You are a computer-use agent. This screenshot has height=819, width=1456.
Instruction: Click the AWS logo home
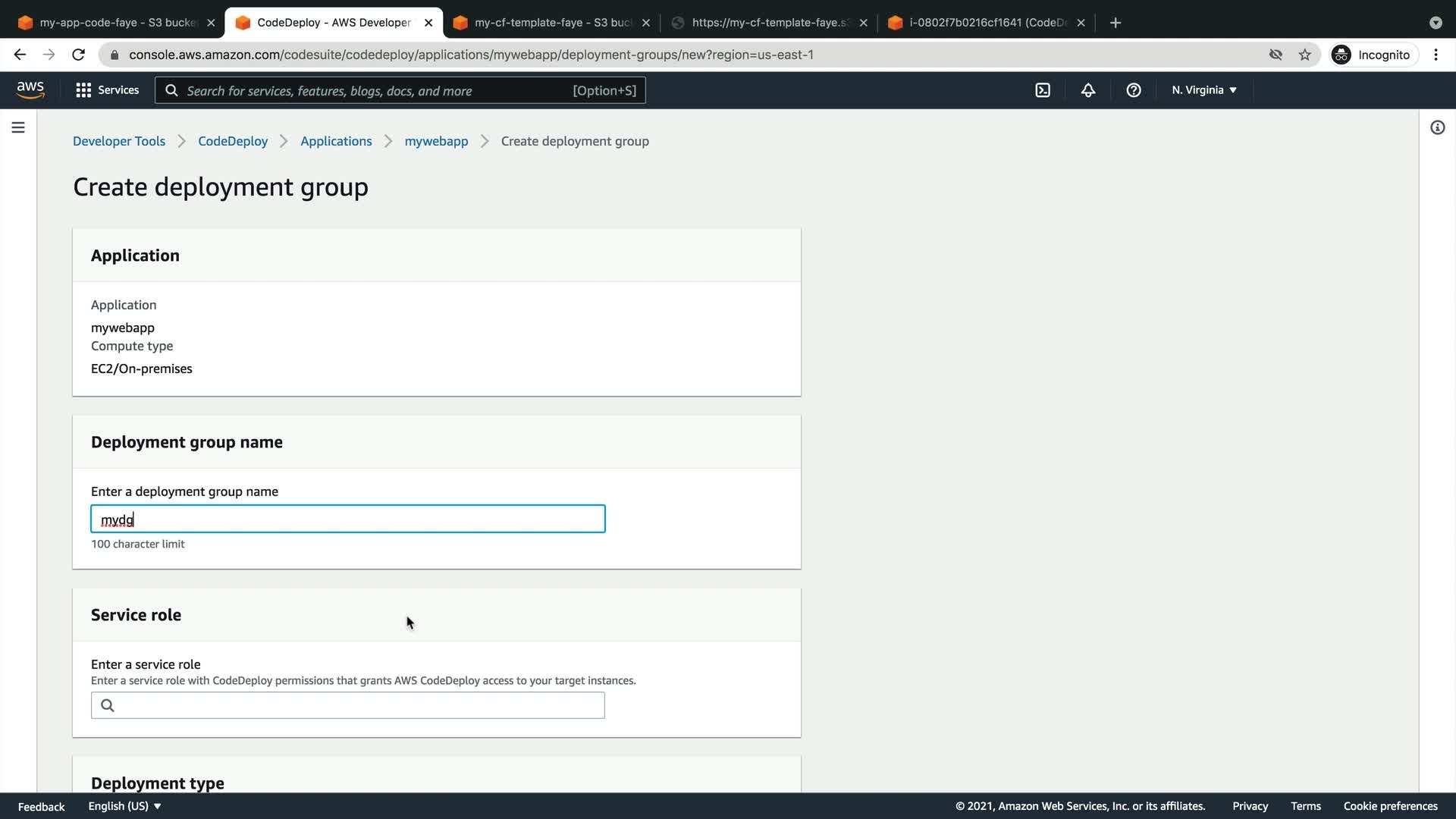pyautogui.click(x=30, y=90)
